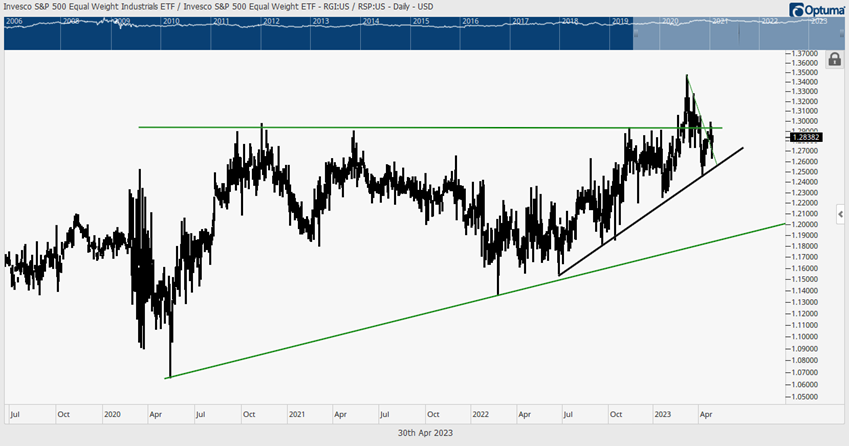This screenshot has height=446, width=849.
Task: Click the current price tag 1.28382
Action: 806,137
